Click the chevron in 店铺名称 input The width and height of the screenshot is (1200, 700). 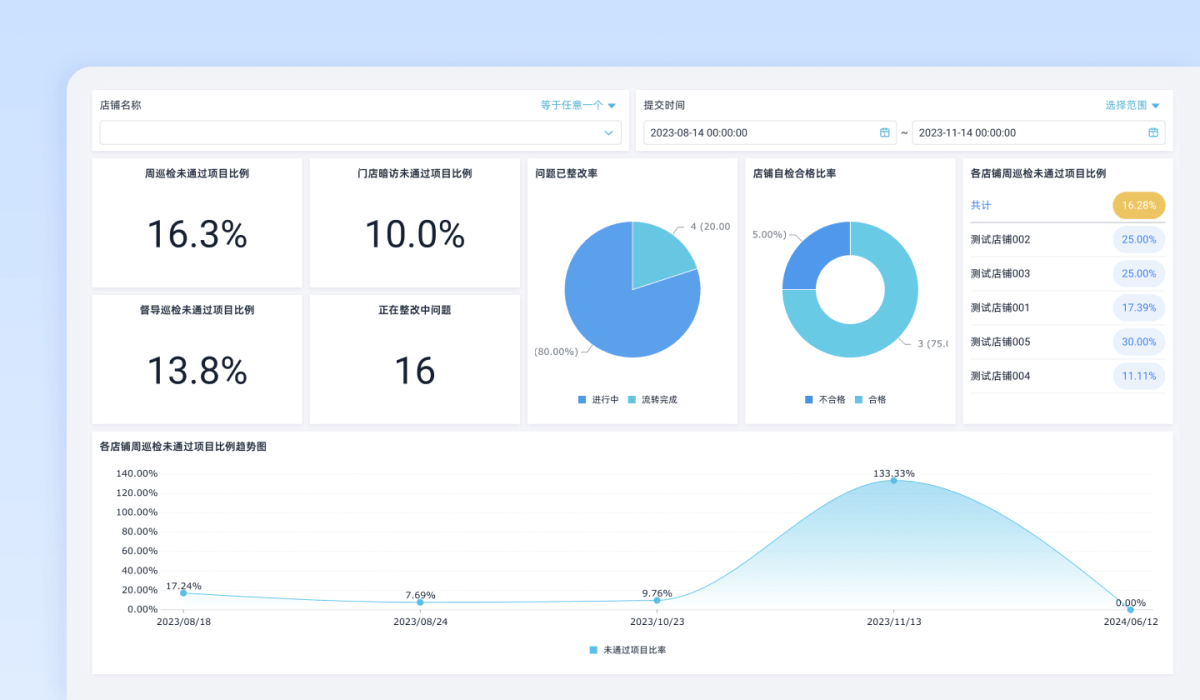click(608, 132)
